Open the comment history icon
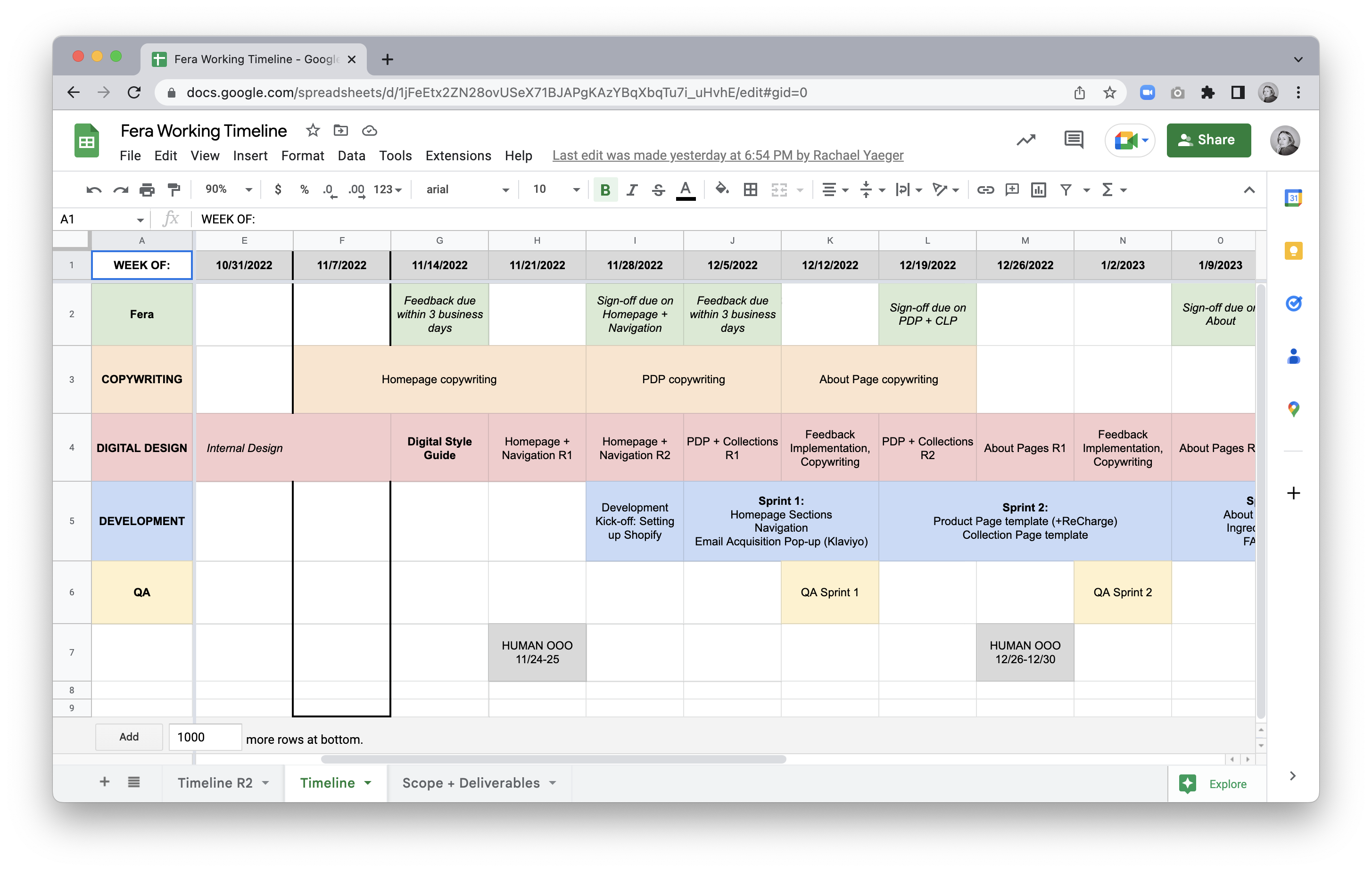 pyautogui.click(x=1074, y=140)
